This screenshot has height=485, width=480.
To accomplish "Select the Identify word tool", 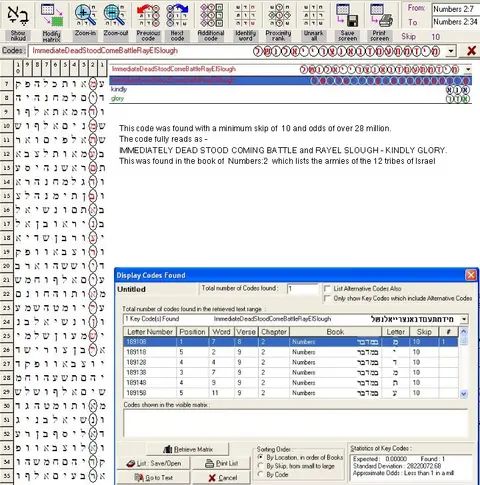I will click(x=245, y=16).
